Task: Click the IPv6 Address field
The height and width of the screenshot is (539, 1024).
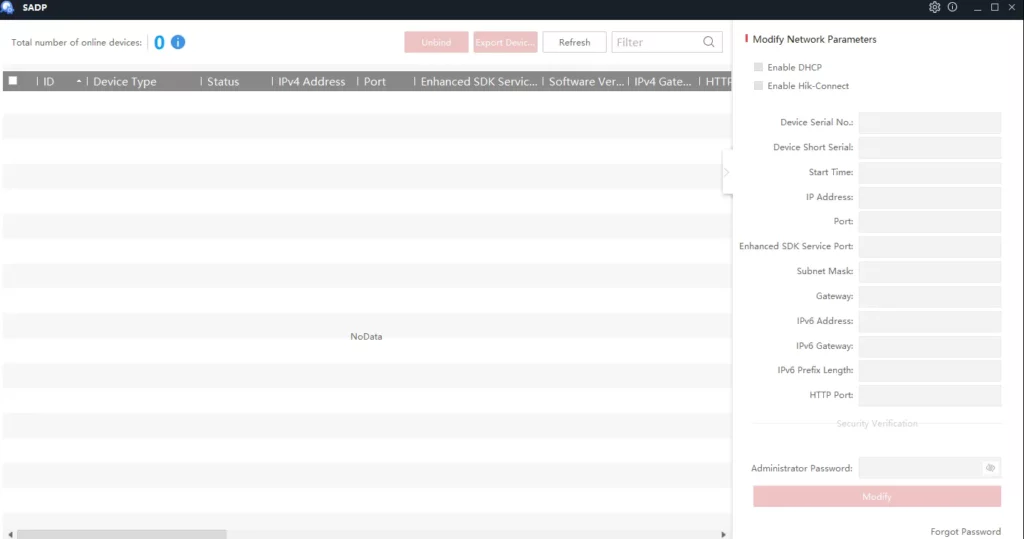Action: (x=930, y=321)
